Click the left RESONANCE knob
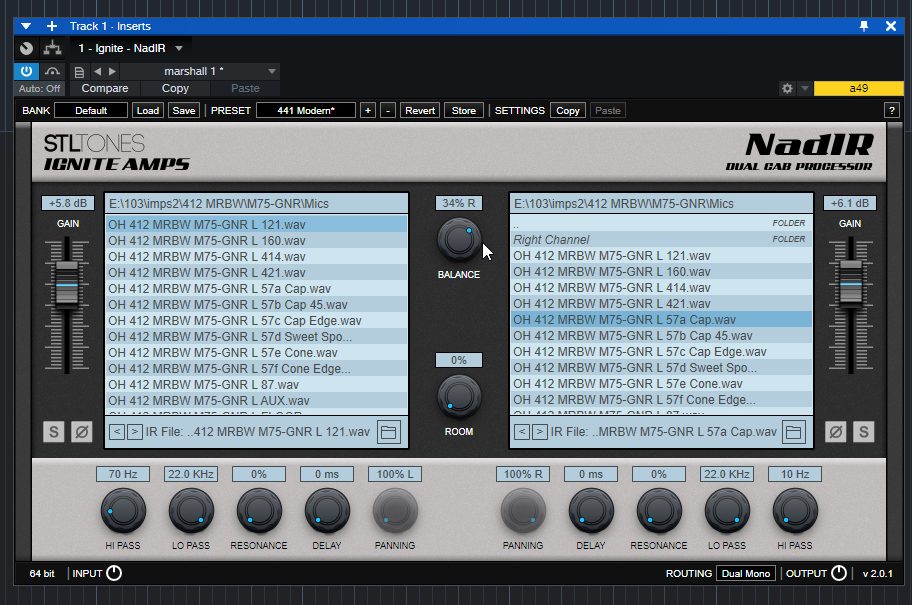The width and height of the screenshot is (912, 605). click(259, 510)
